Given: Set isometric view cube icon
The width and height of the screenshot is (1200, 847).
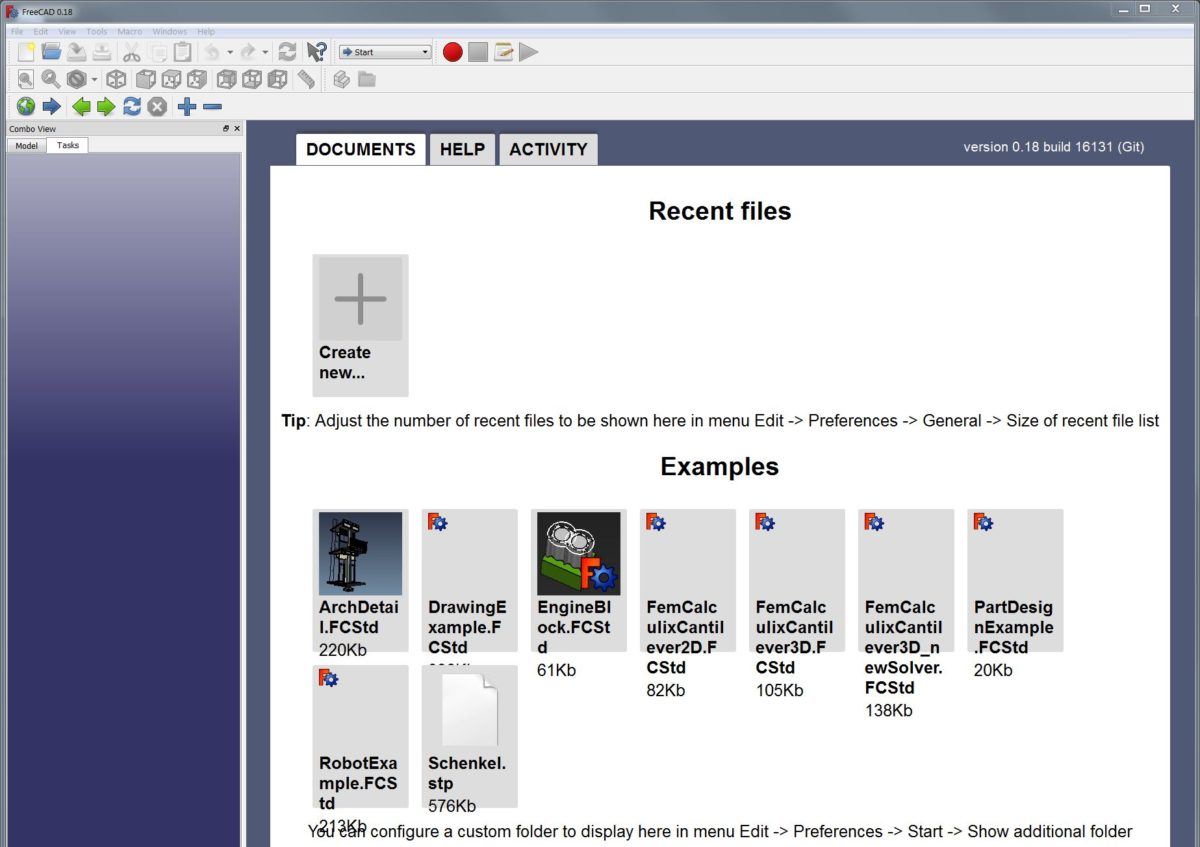Looking at the screenshot, I should point(116,79).
